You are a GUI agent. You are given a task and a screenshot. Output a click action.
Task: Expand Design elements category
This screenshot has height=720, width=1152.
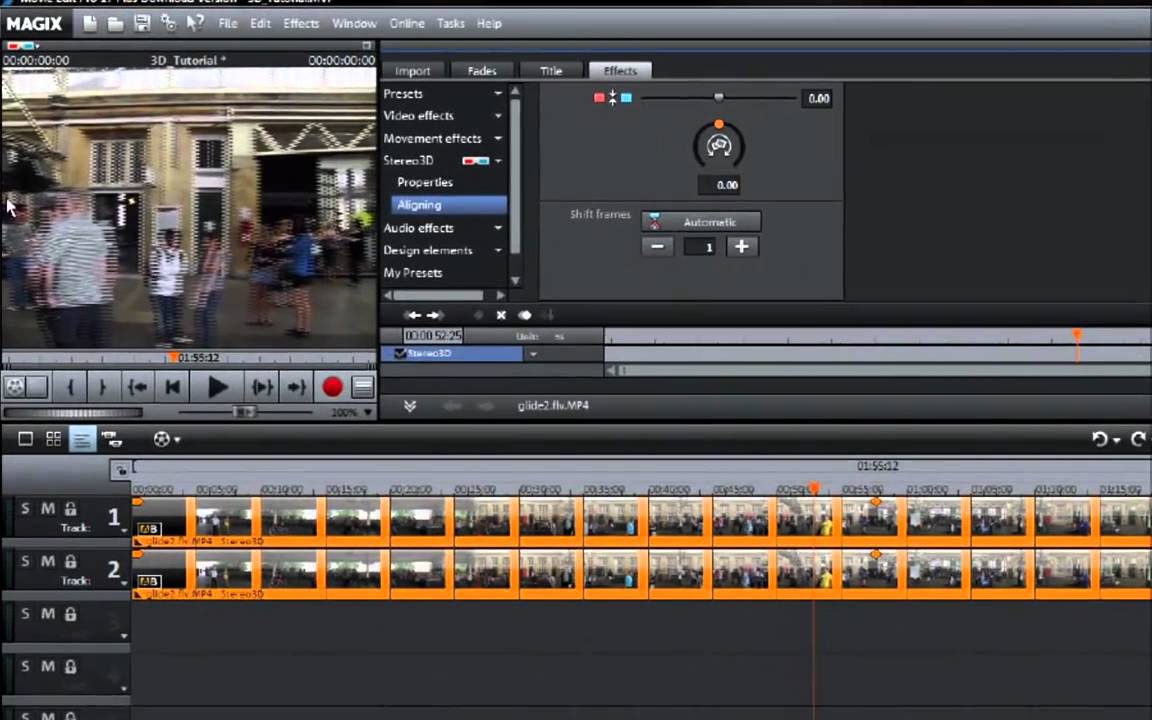(498, 250)
